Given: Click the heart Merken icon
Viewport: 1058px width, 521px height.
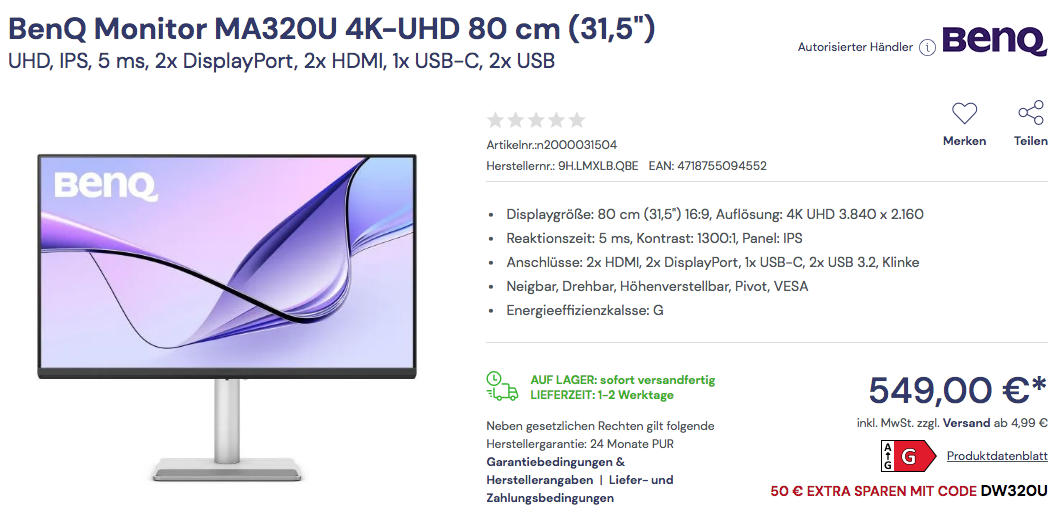Looking at the screenshot, I should [964, 113].
